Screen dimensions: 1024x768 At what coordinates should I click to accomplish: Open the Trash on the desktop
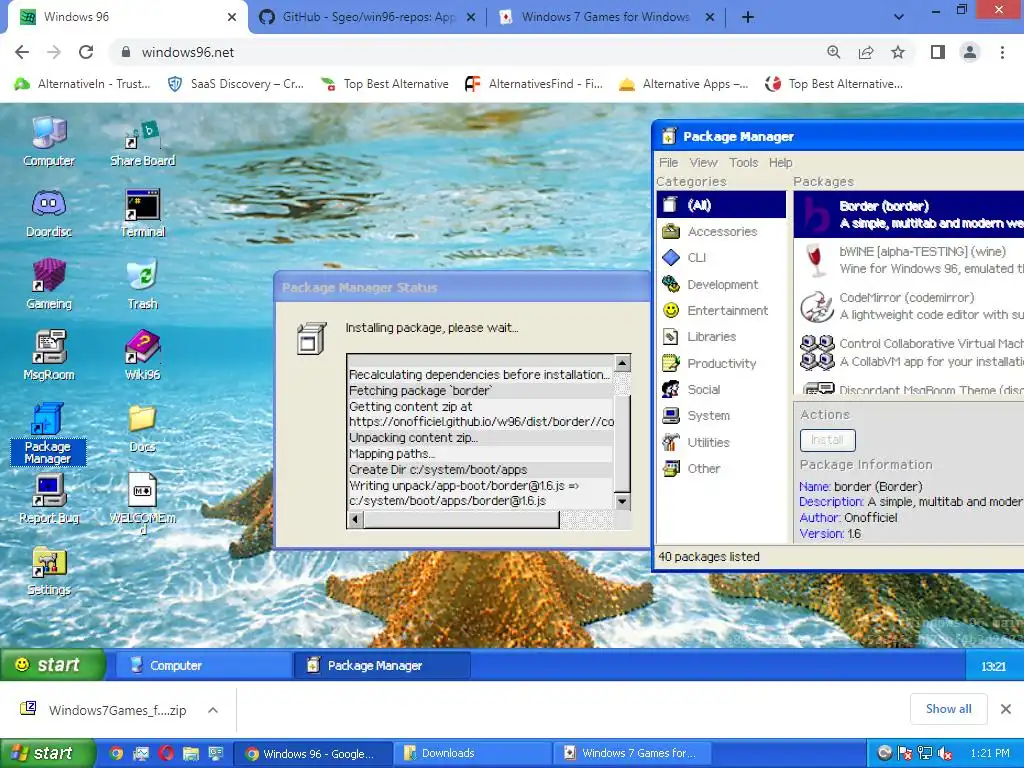(x=142, y=285)
